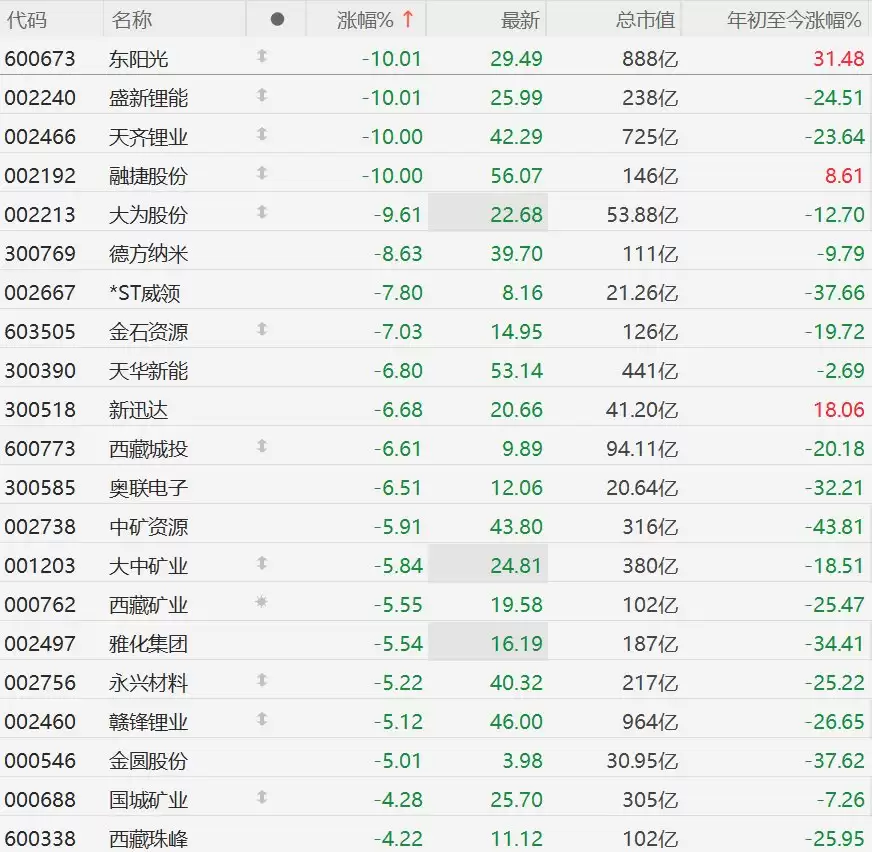Open the stock named 奥联电子

pos(148,488)
